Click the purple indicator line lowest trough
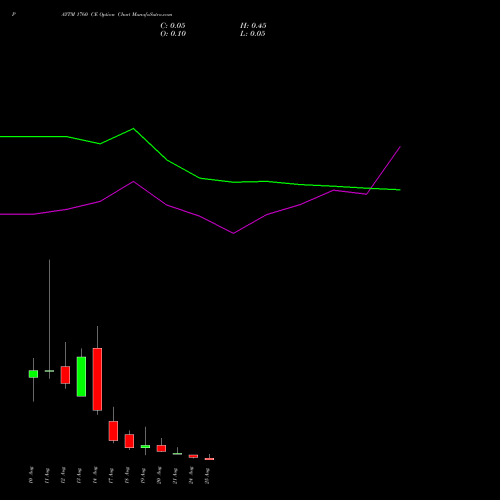Image resolution: width=500 pixels, height=500 pixels. (233, 233)
